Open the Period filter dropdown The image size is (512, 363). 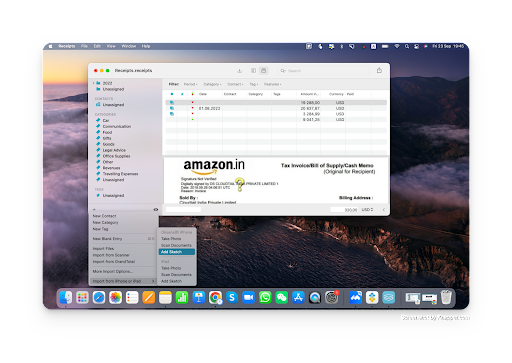coord(191,84)
